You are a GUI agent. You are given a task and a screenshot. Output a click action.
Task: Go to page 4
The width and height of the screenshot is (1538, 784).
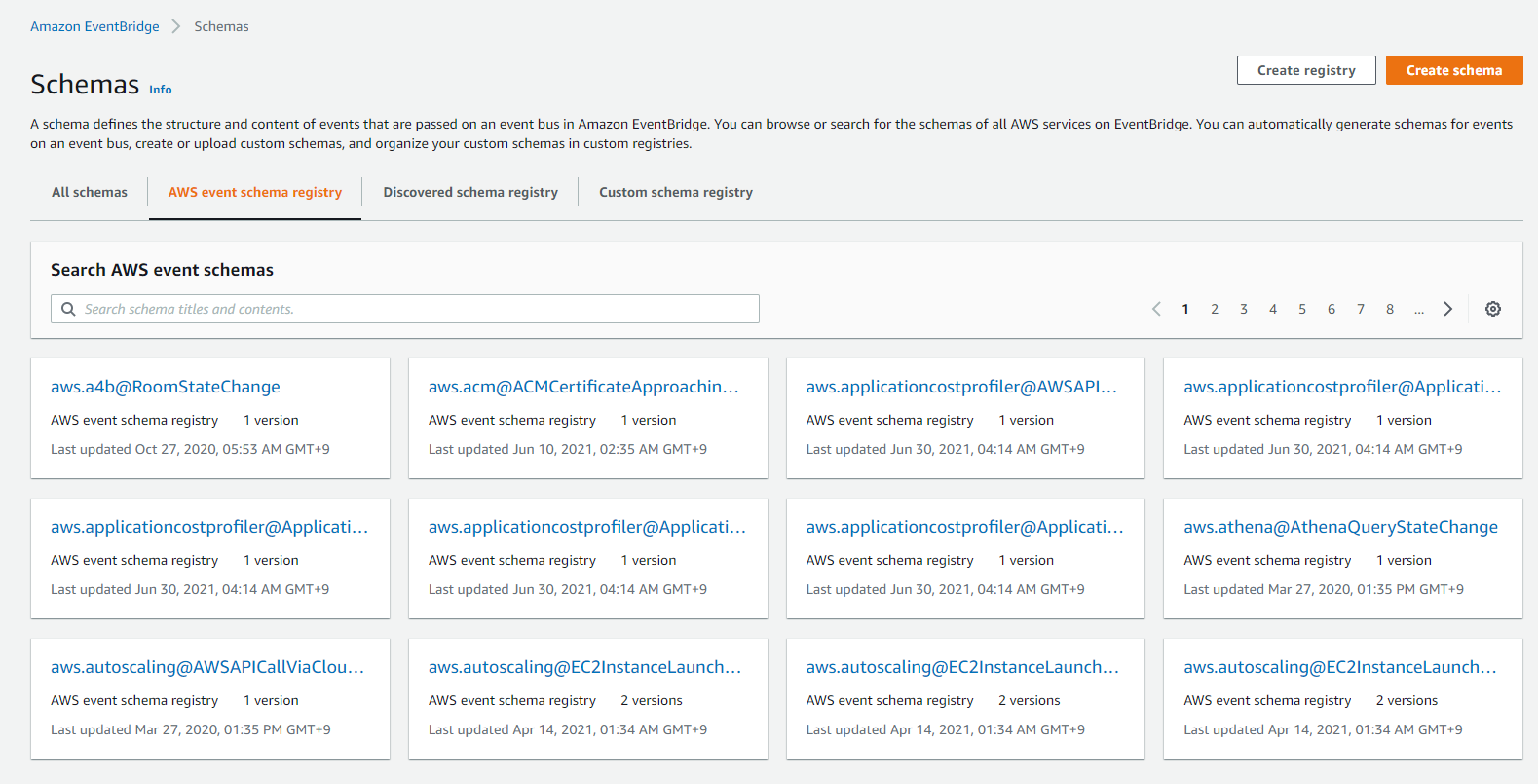[1273, 309]
